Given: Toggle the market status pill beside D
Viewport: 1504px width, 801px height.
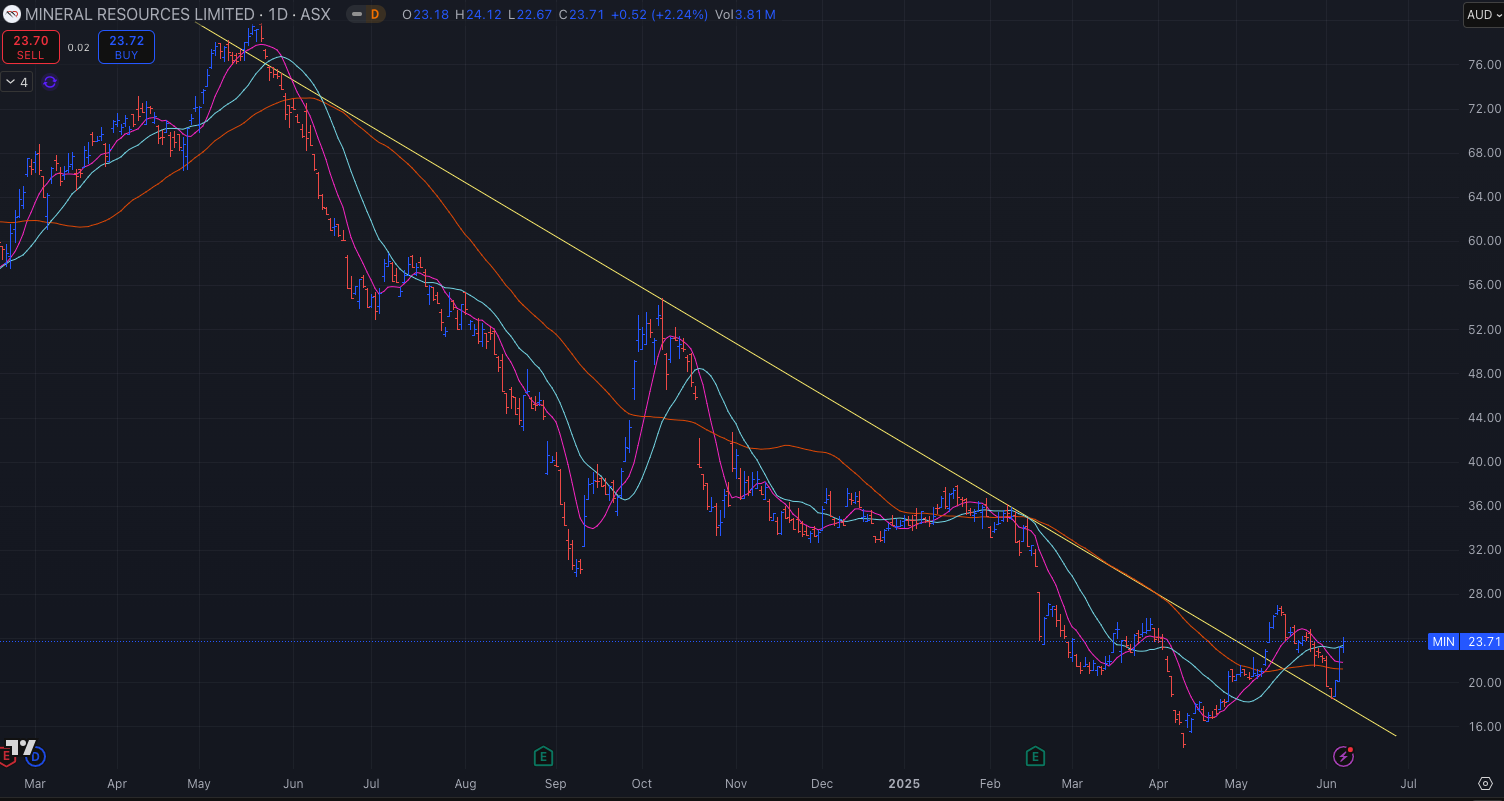Looking at the screenshot, I should click(357, 14).
